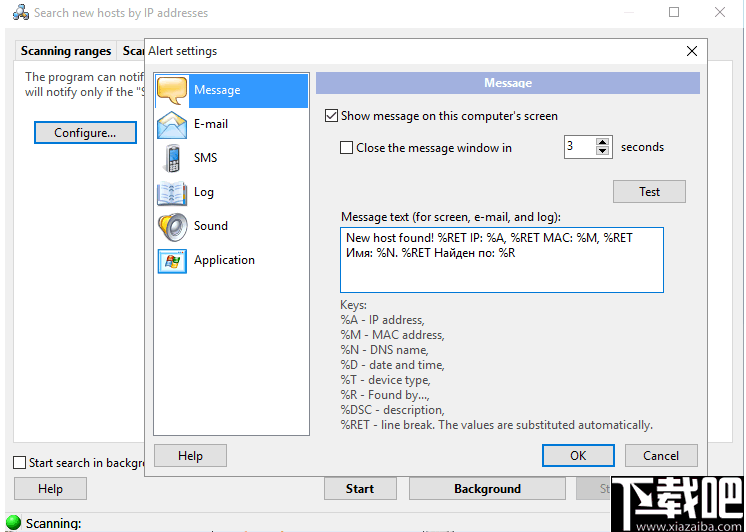Open the E-mail envelope icon
Image resolution: width=746 pixels, height=532 pixels.
[x=172, y=125]
